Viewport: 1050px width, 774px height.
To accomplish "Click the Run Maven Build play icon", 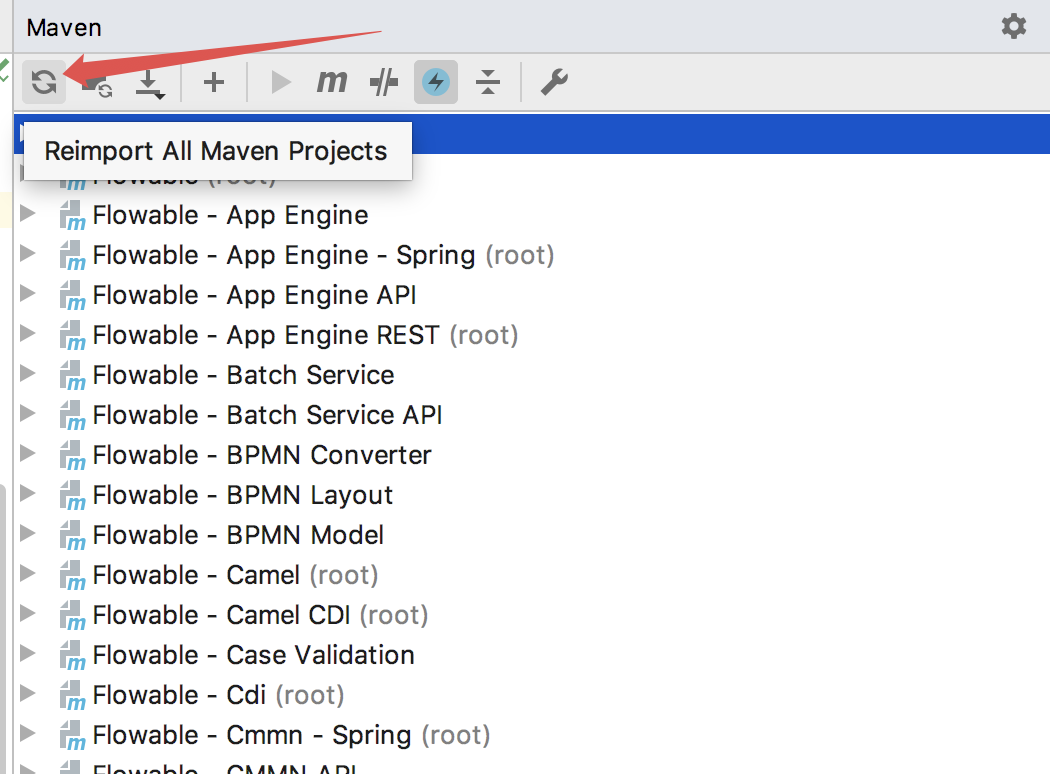I will 281,82.
